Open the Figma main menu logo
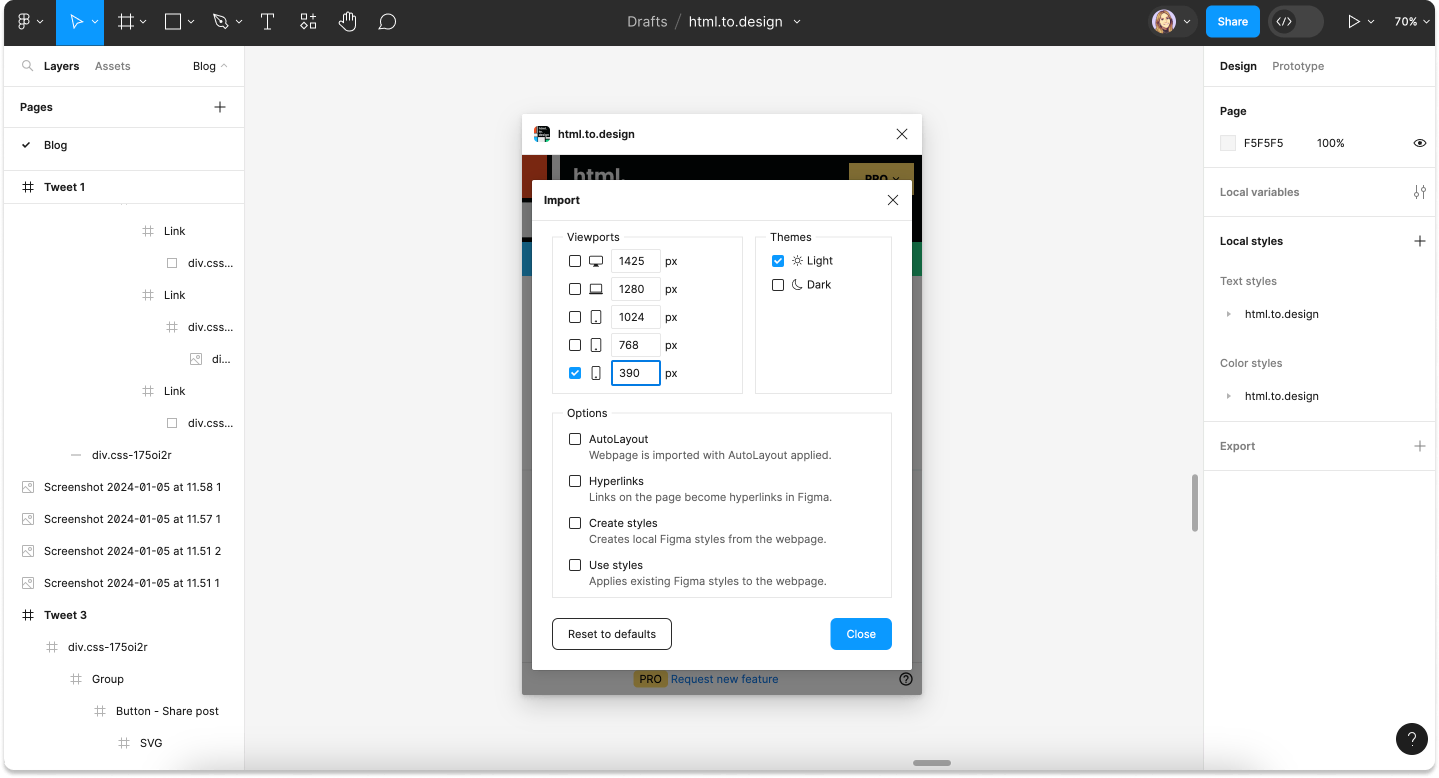This screenshot has height=778, width=1439. point(24,22)
